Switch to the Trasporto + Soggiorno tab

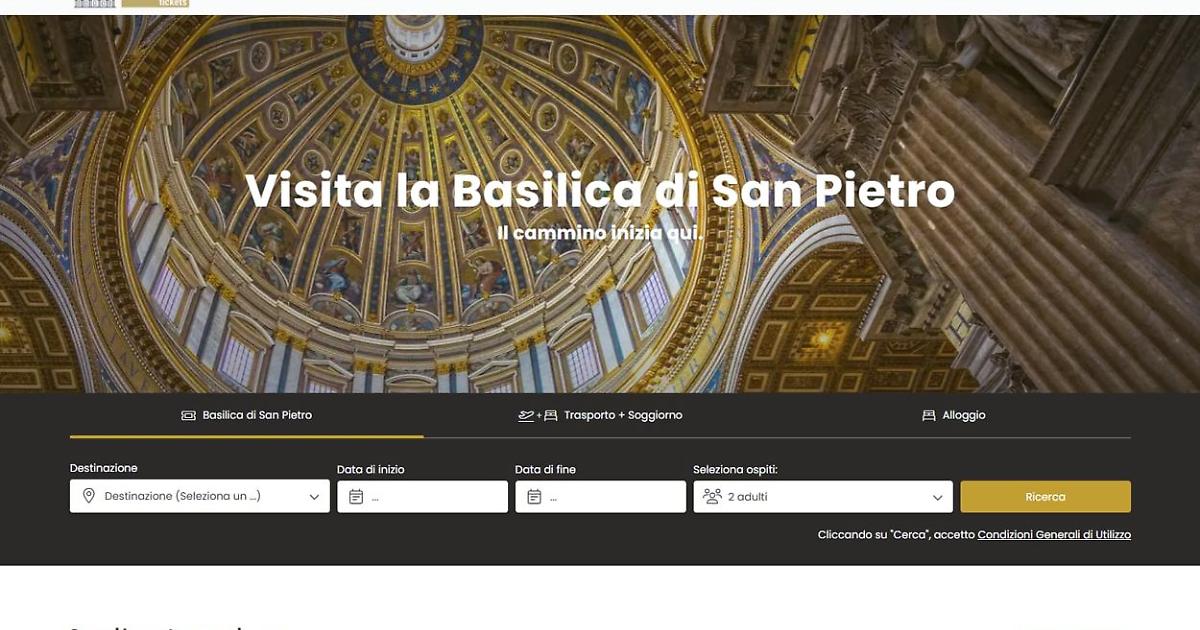pyautogui.click(x=600, y=415)
